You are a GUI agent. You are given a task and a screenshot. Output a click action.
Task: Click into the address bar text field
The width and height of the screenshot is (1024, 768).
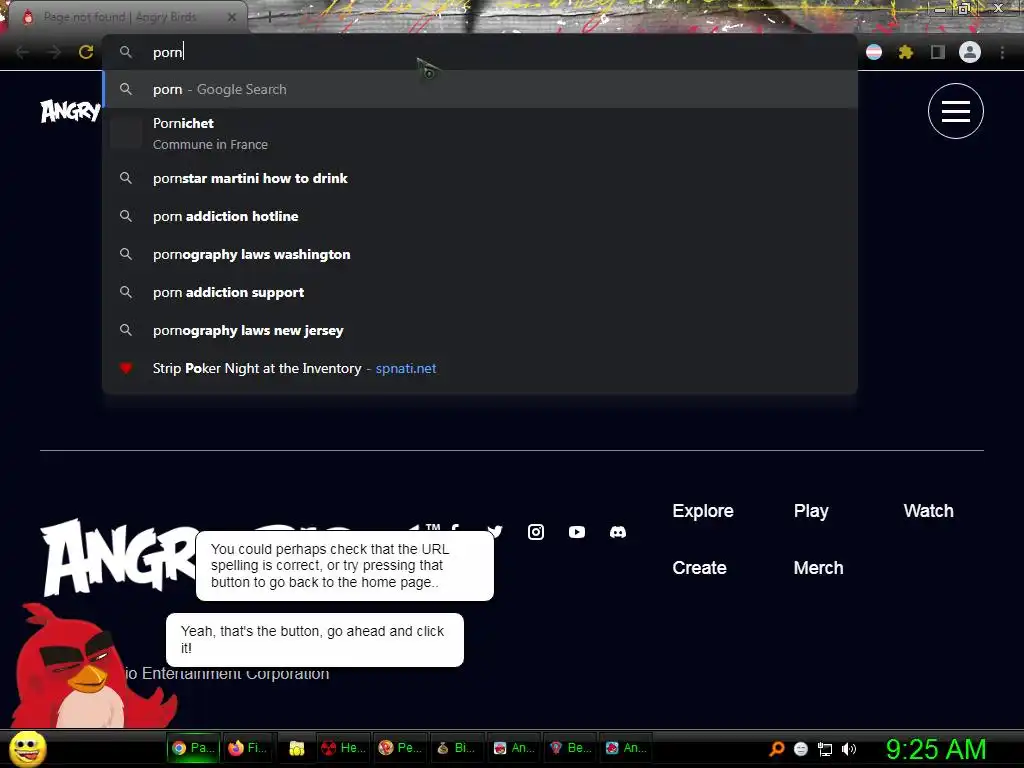[480, 52]
